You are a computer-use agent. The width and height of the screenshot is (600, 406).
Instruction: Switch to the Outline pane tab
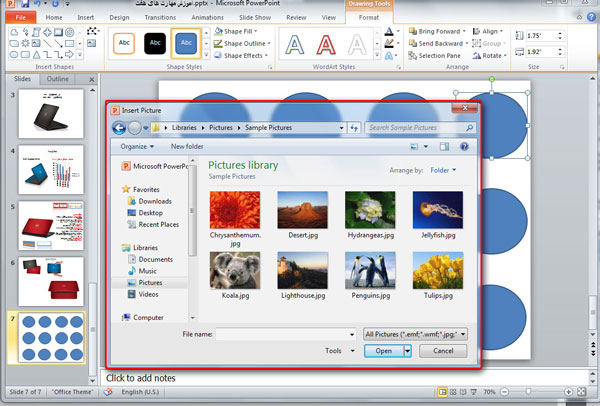coord(58,78)
